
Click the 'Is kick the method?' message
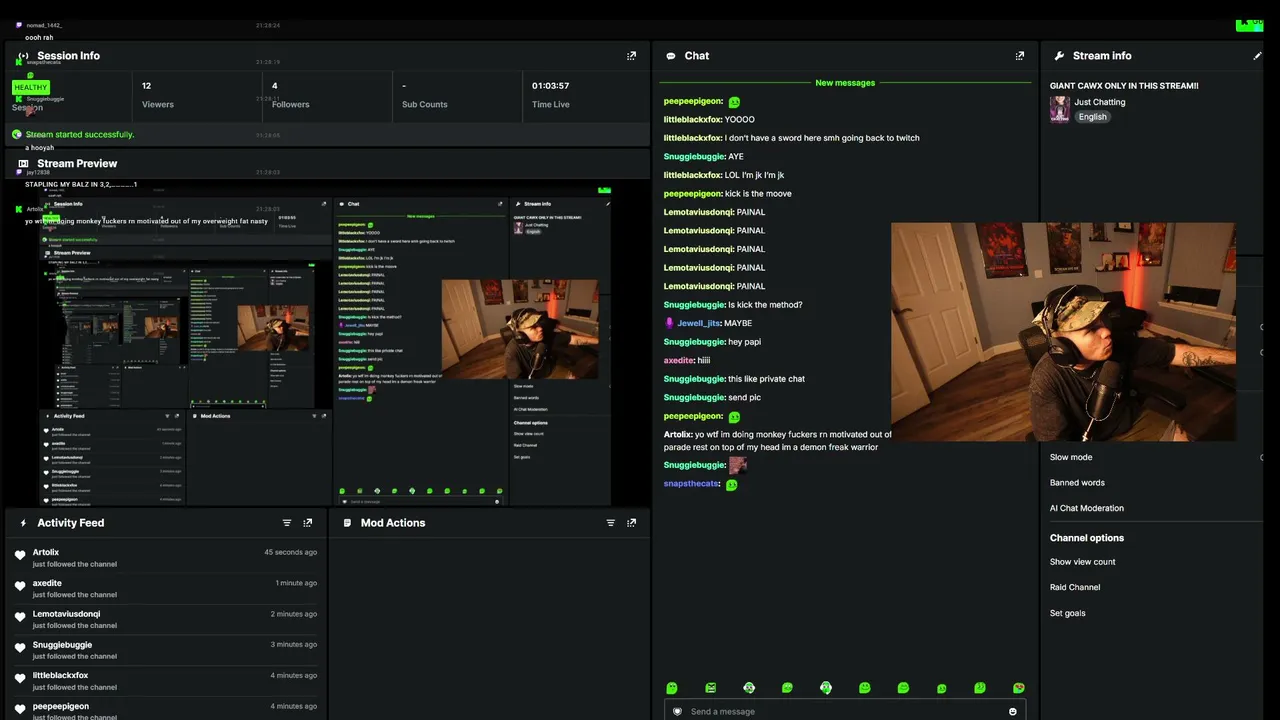765,305
